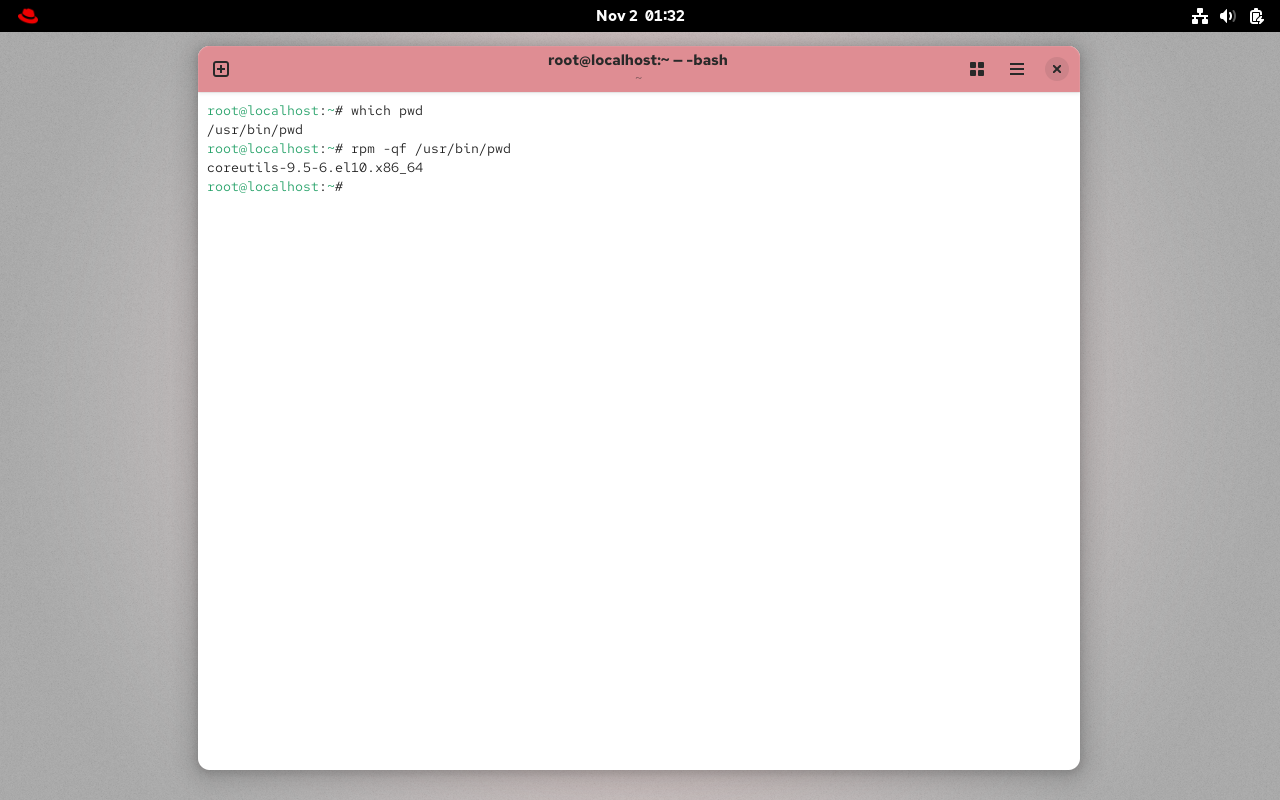Click the coreutils-9.5-6.el10.x86_64 package text

click(x=315, y=167)
